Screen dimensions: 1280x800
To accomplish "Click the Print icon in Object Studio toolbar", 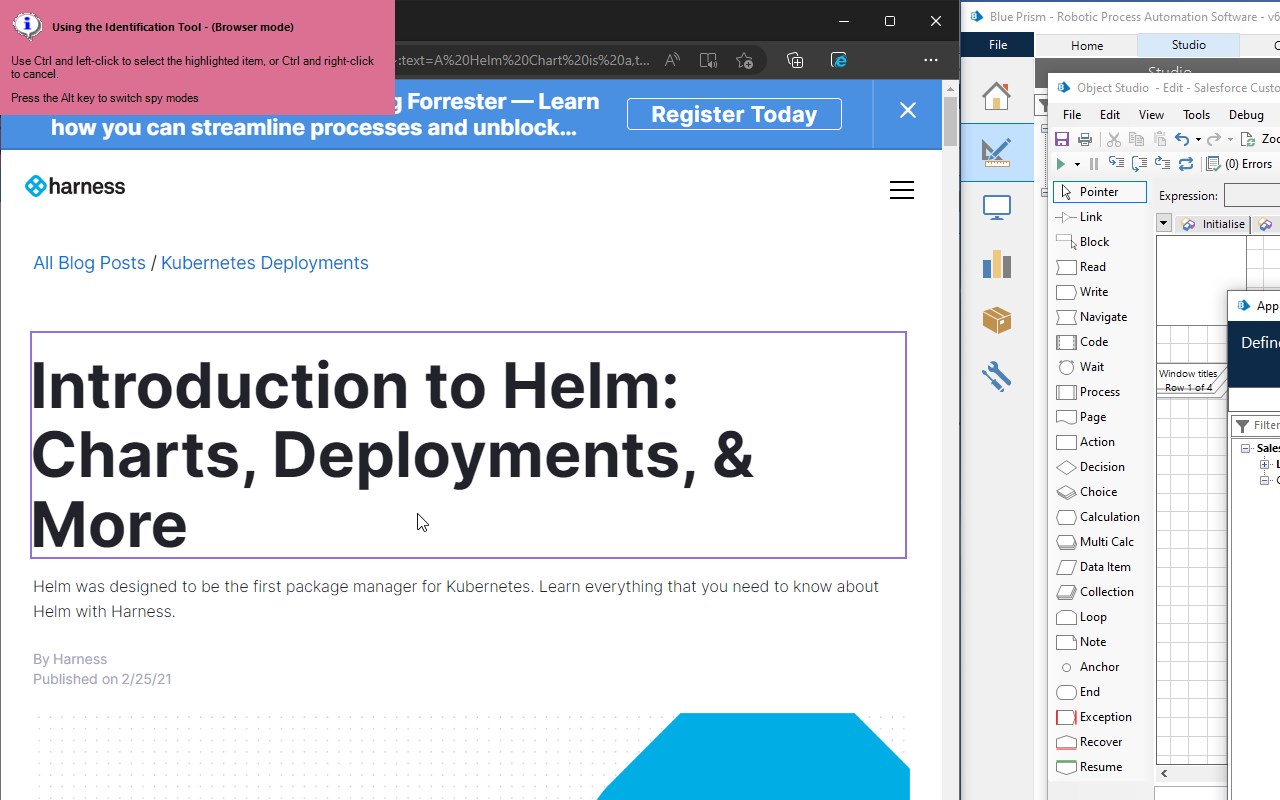I will pyautogui.click(x=1084, y=140).
